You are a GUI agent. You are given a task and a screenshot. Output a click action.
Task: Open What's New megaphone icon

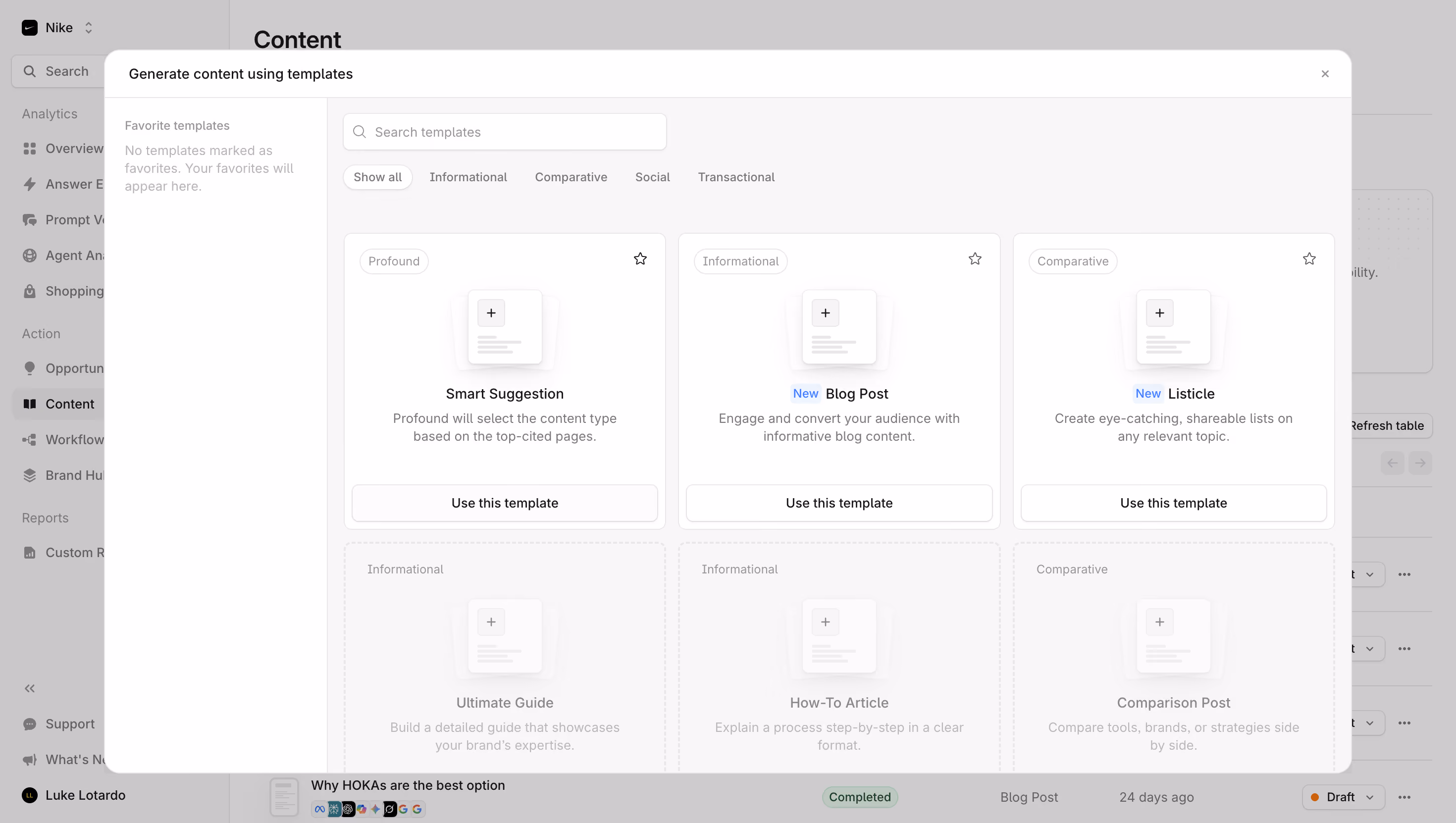pyautogui.click(x=29, y=759)
